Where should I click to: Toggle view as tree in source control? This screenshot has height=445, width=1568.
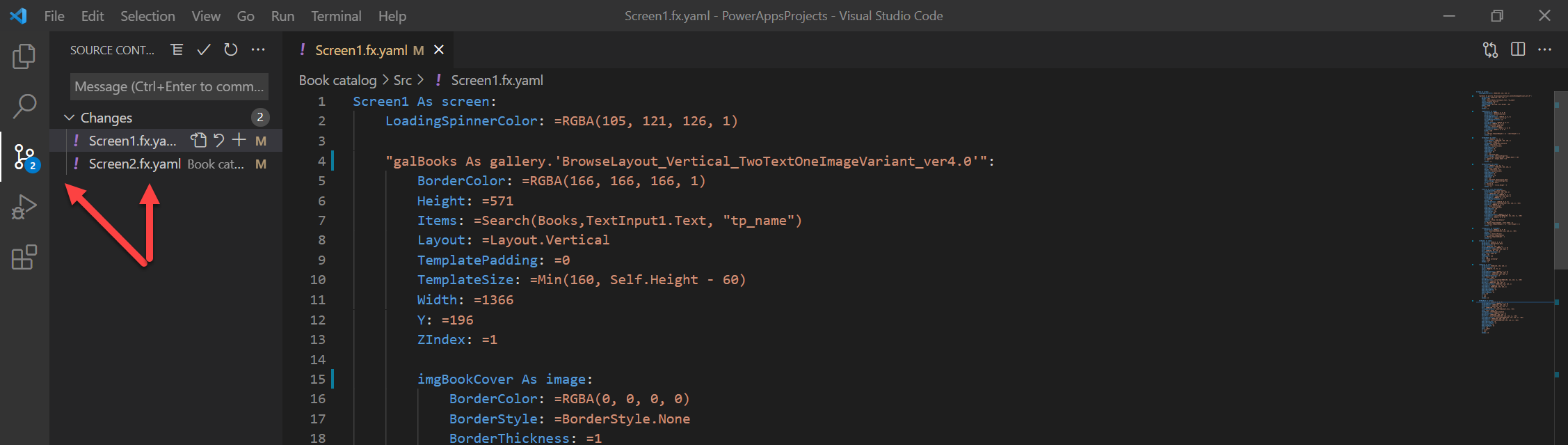(x=177, y=50)
